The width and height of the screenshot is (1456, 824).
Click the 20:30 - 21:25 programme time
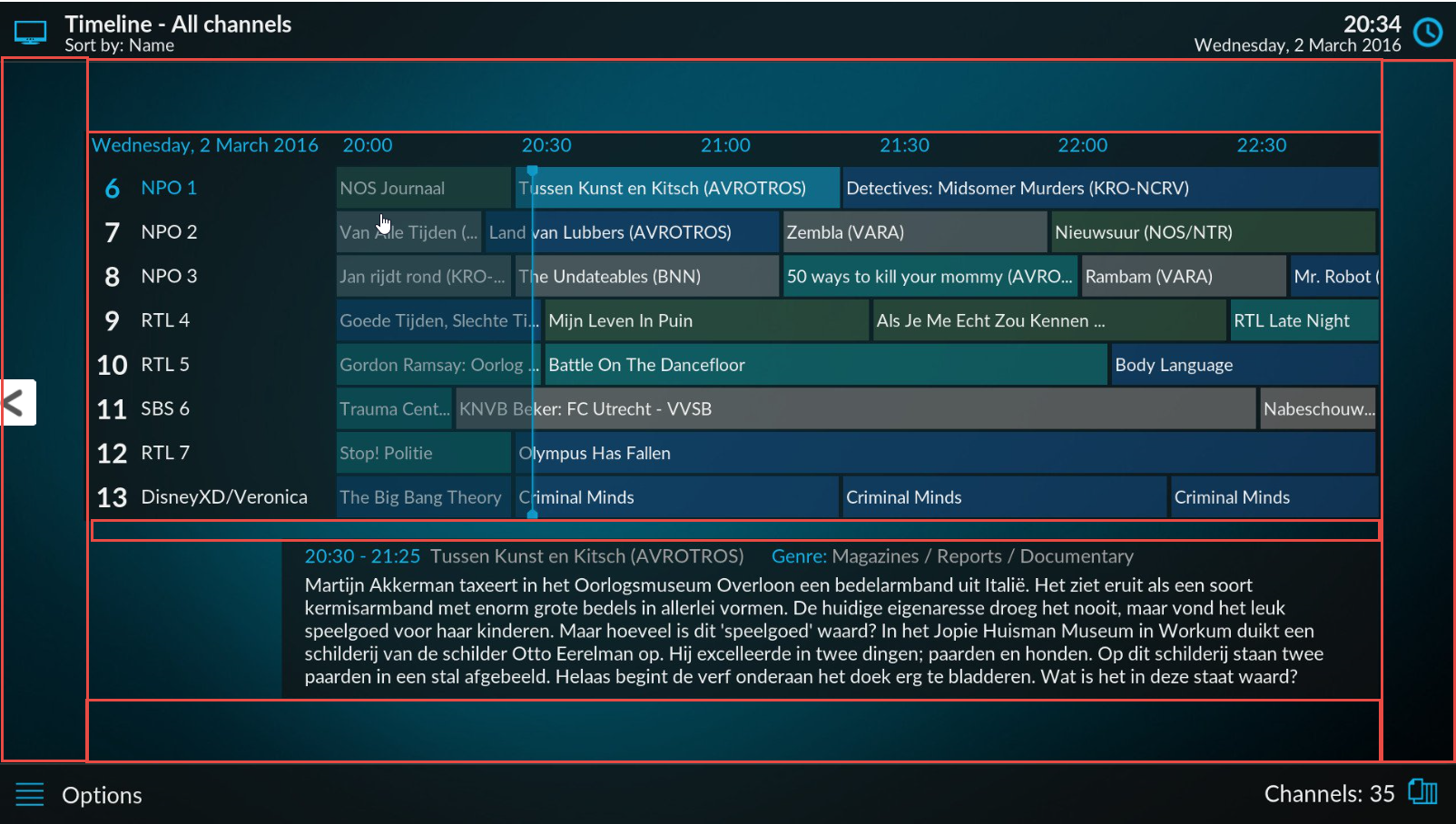tap(362, 556)
